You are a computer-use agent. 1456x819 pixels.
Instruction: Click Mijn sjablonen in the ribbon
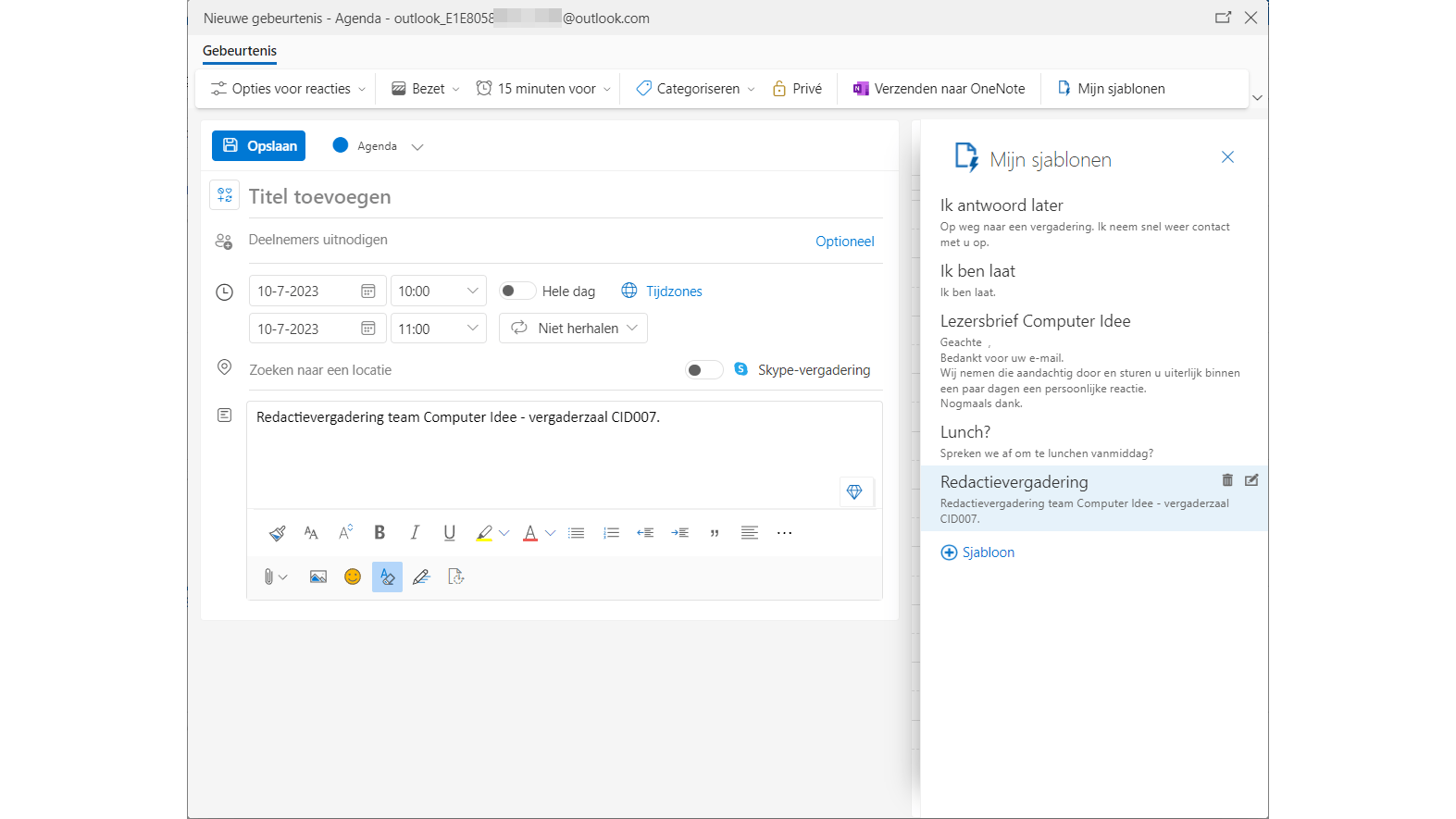click(x=1111, y=89)
